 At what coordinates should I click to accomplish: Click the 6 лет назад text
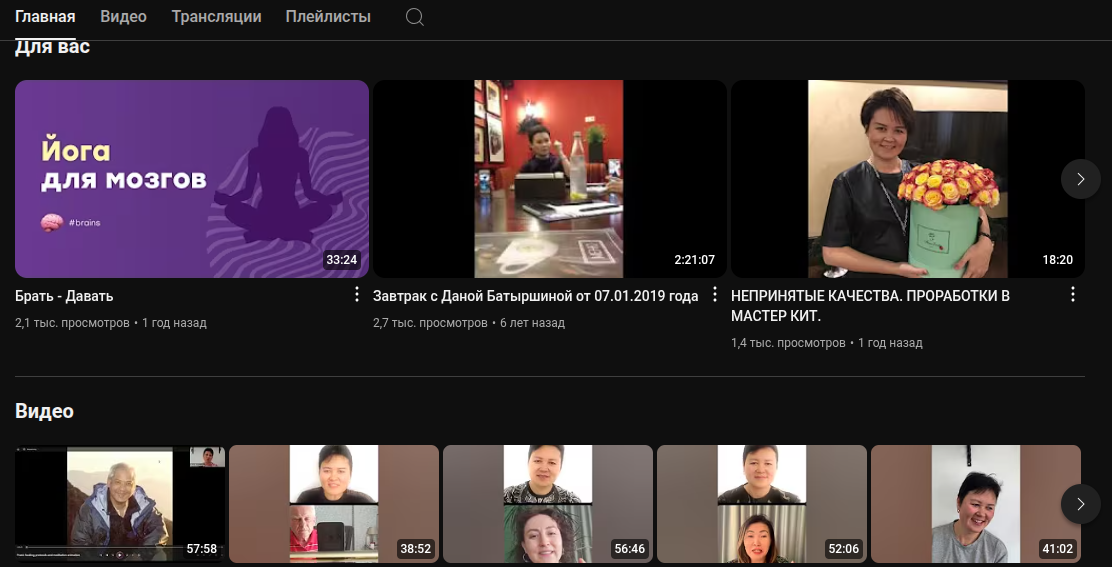[533, 323]
